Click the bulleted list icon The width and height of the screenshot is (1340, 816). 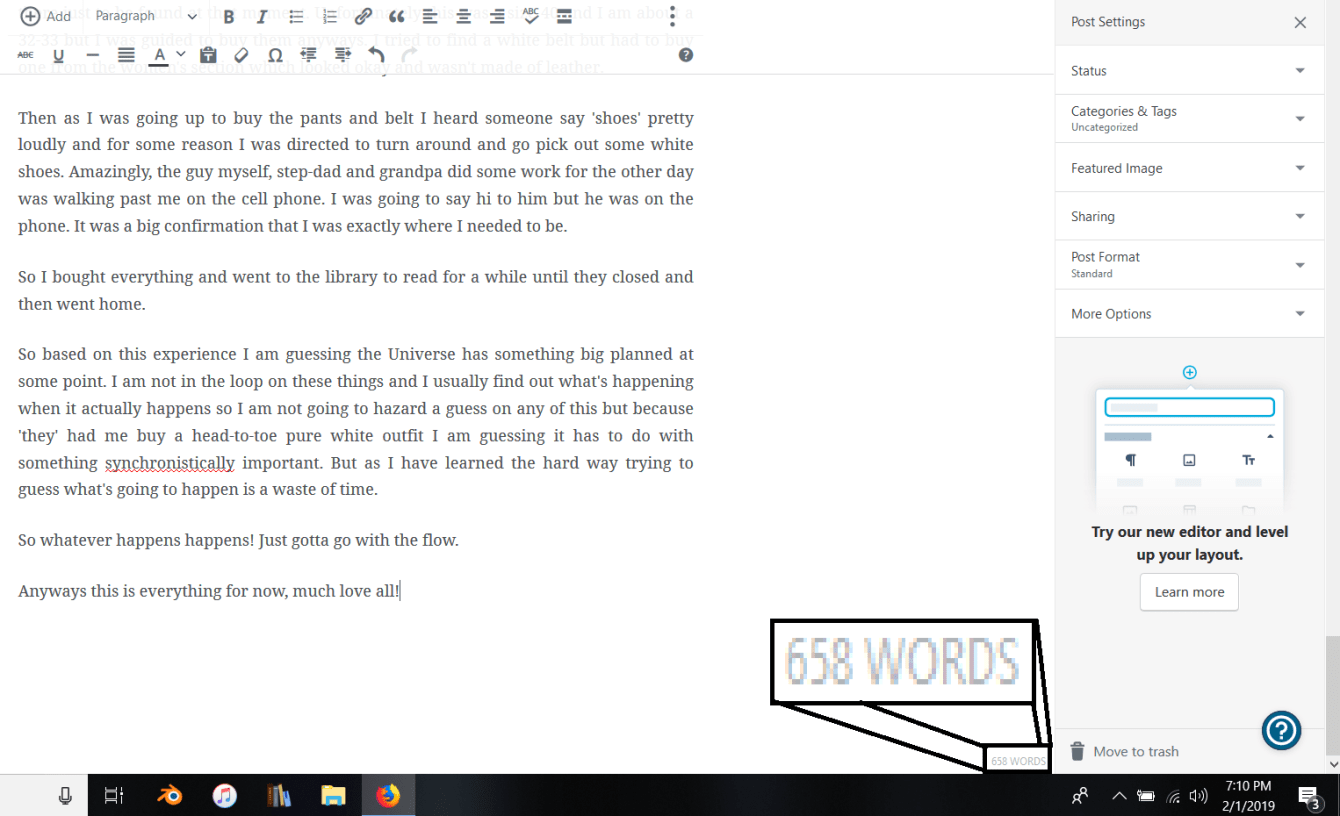(x=296, y=17)
